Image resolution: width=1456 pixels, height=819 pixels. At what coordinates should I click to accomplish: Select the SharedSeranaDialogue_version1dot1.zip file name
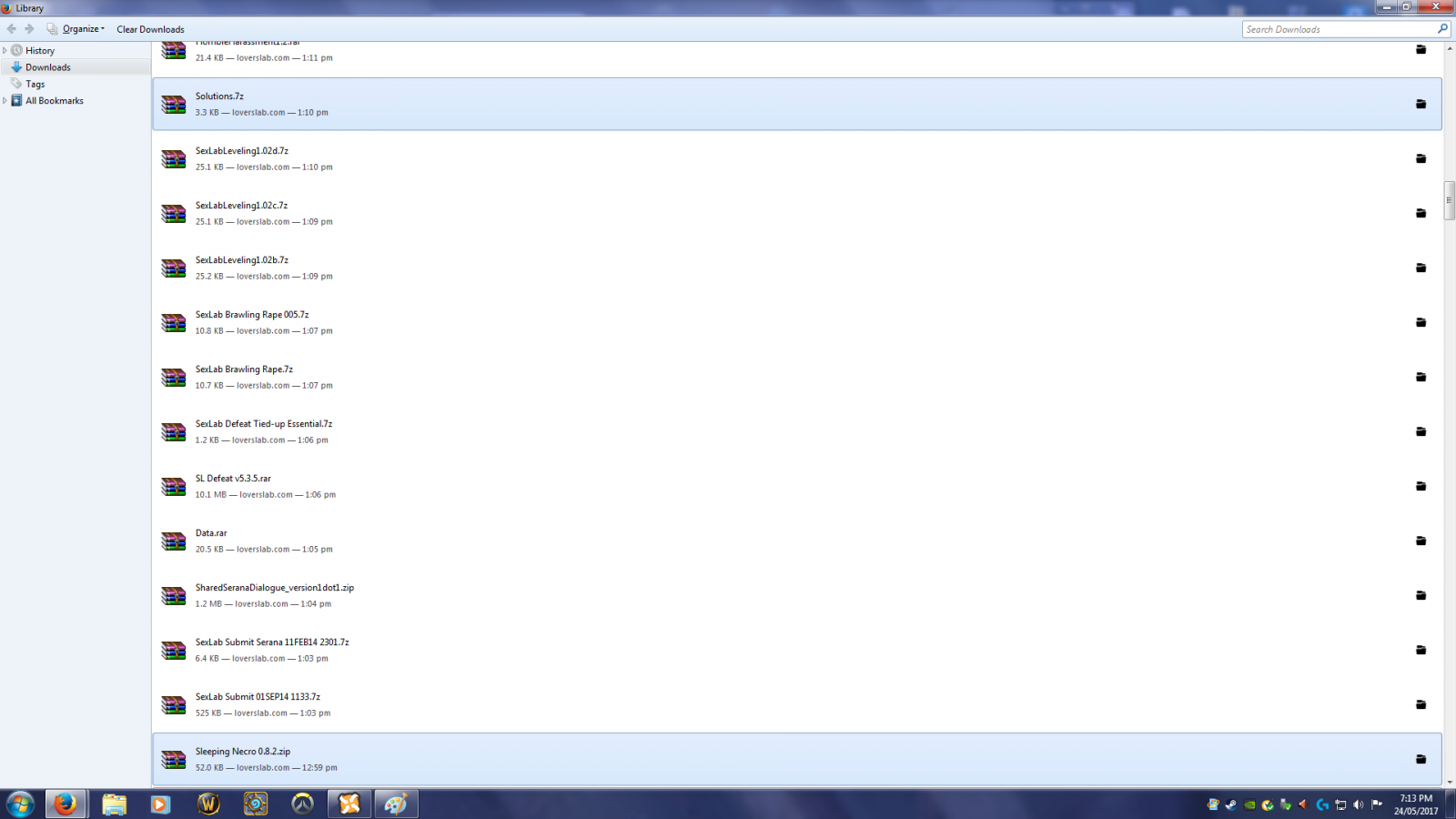pos(275,588)
